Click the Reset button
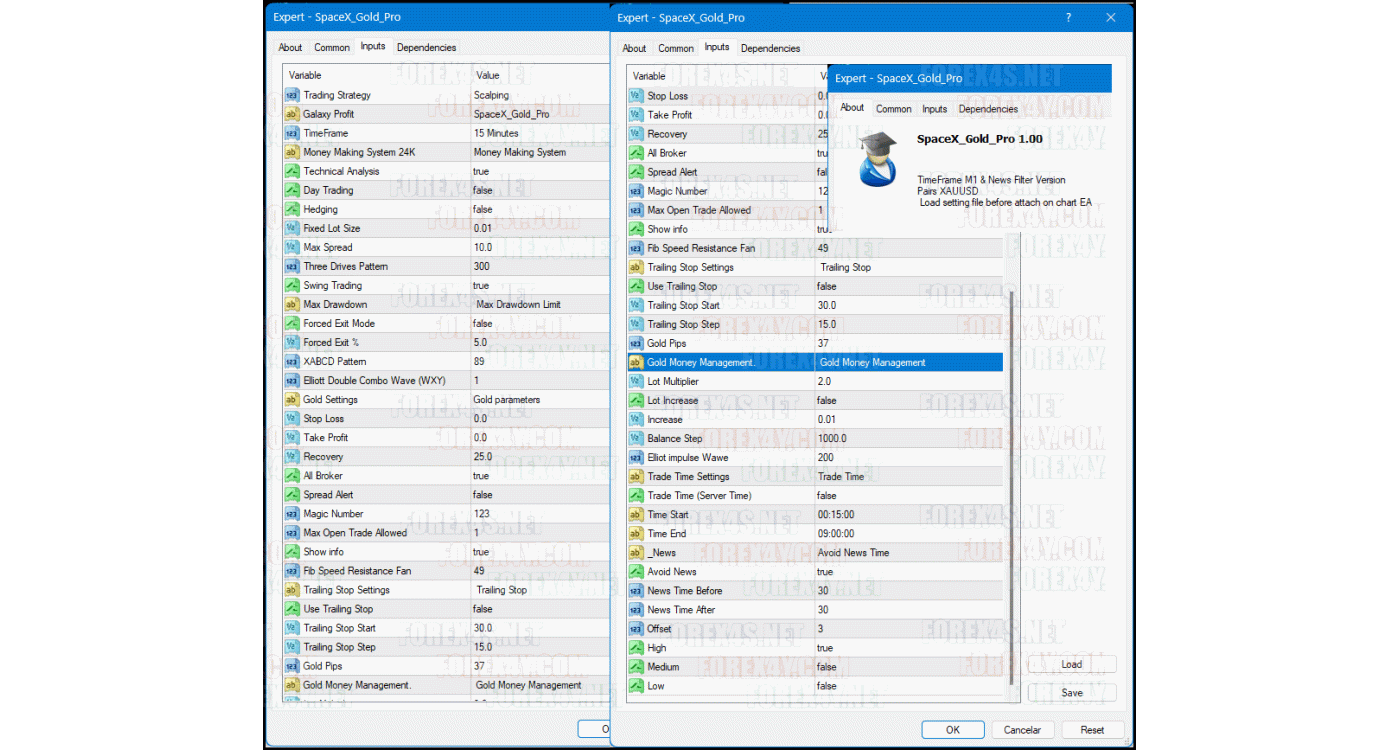The height and width of the screenshot is (750, 1400). 1092,730
